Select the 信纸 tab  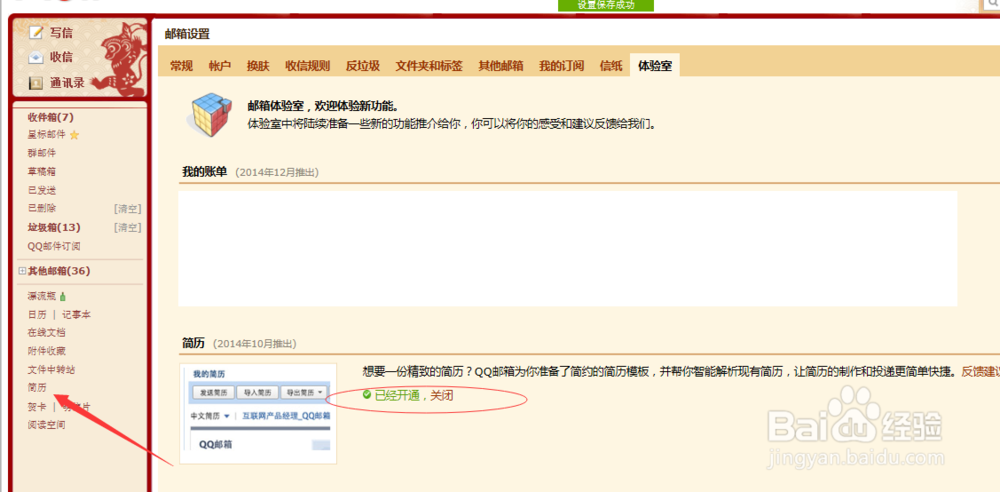610,66
